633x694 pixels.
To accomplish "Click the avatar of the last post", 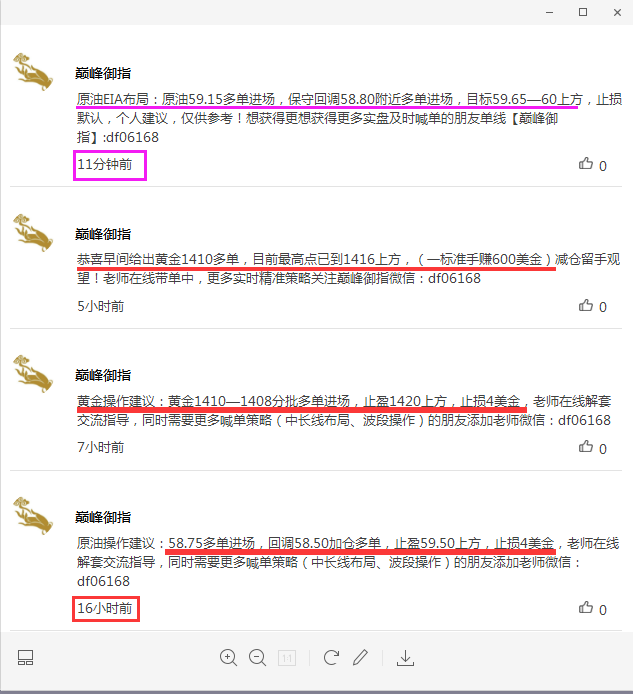I will [x=33, y=516].
